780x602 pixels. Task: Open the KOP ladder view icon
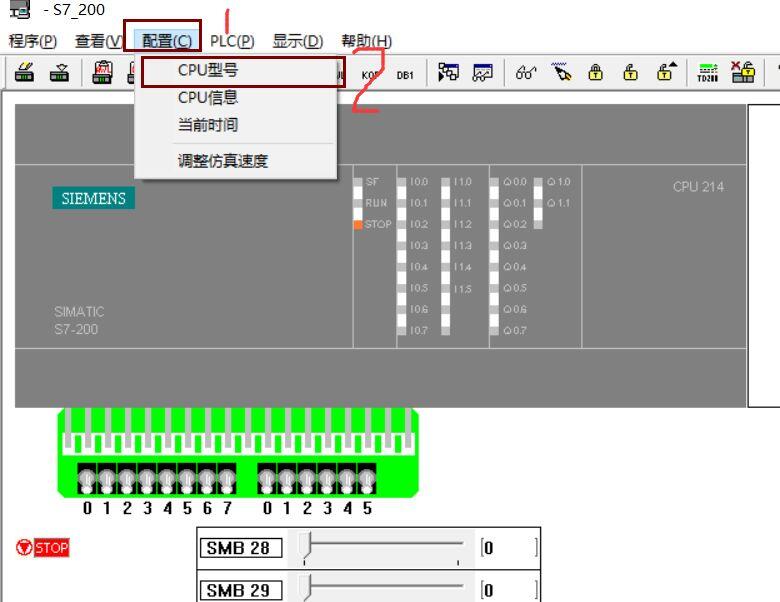[371, 75]
